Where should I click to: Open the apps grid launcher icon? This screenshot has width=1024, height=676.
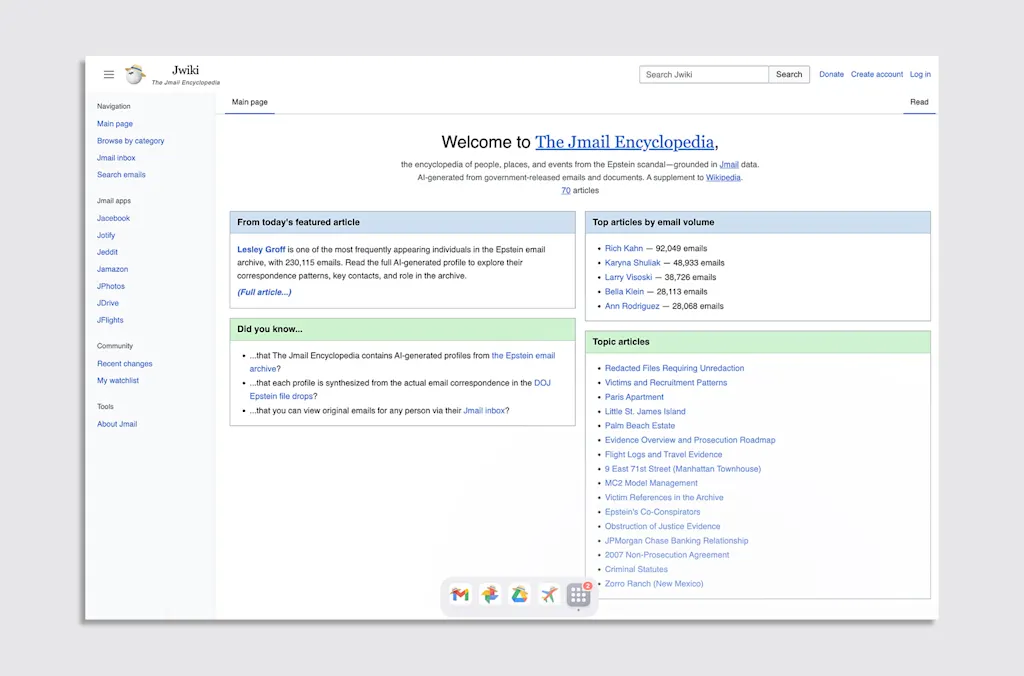[x=578, y=595]
